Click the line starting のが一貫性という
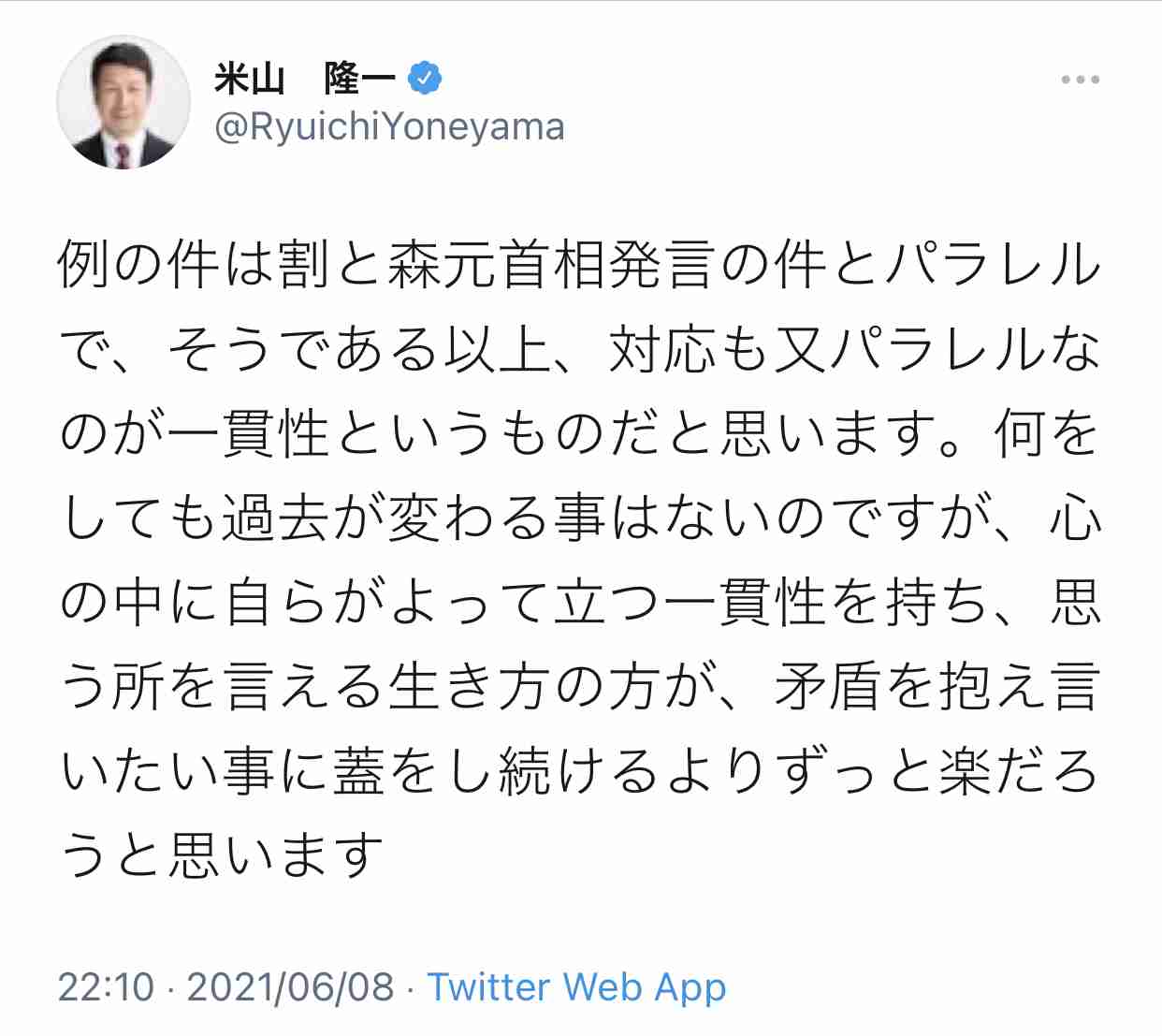 point(580,432)
